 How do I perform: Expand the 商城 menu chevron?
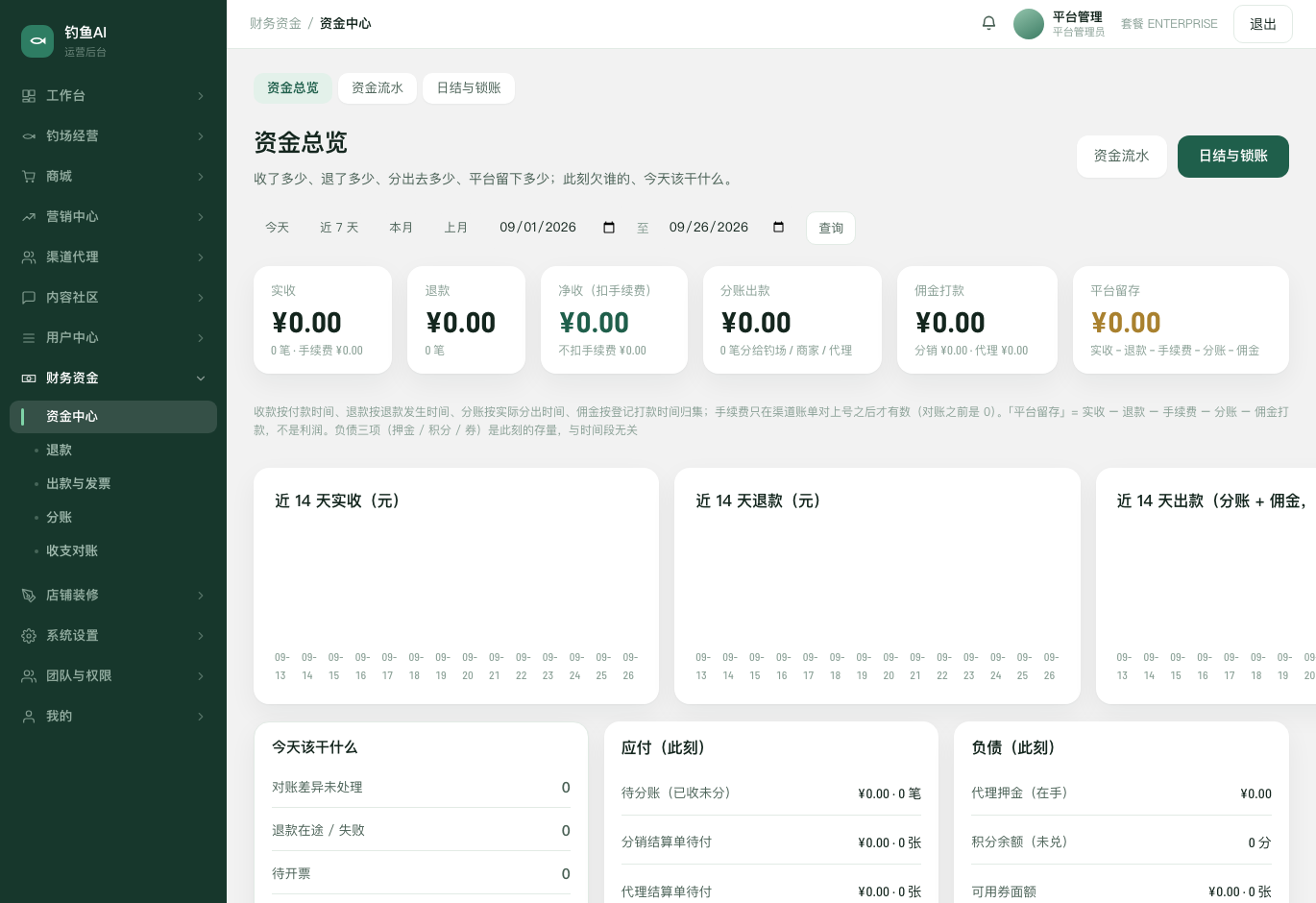201,177
